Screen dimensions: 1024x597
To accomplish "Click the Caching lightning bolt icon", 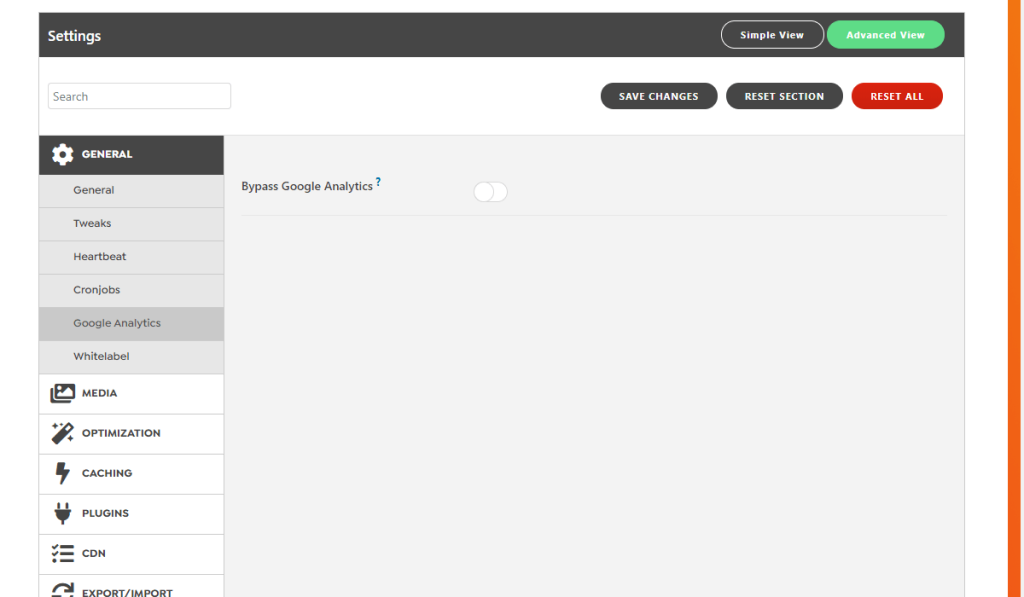I will point(62,473).
